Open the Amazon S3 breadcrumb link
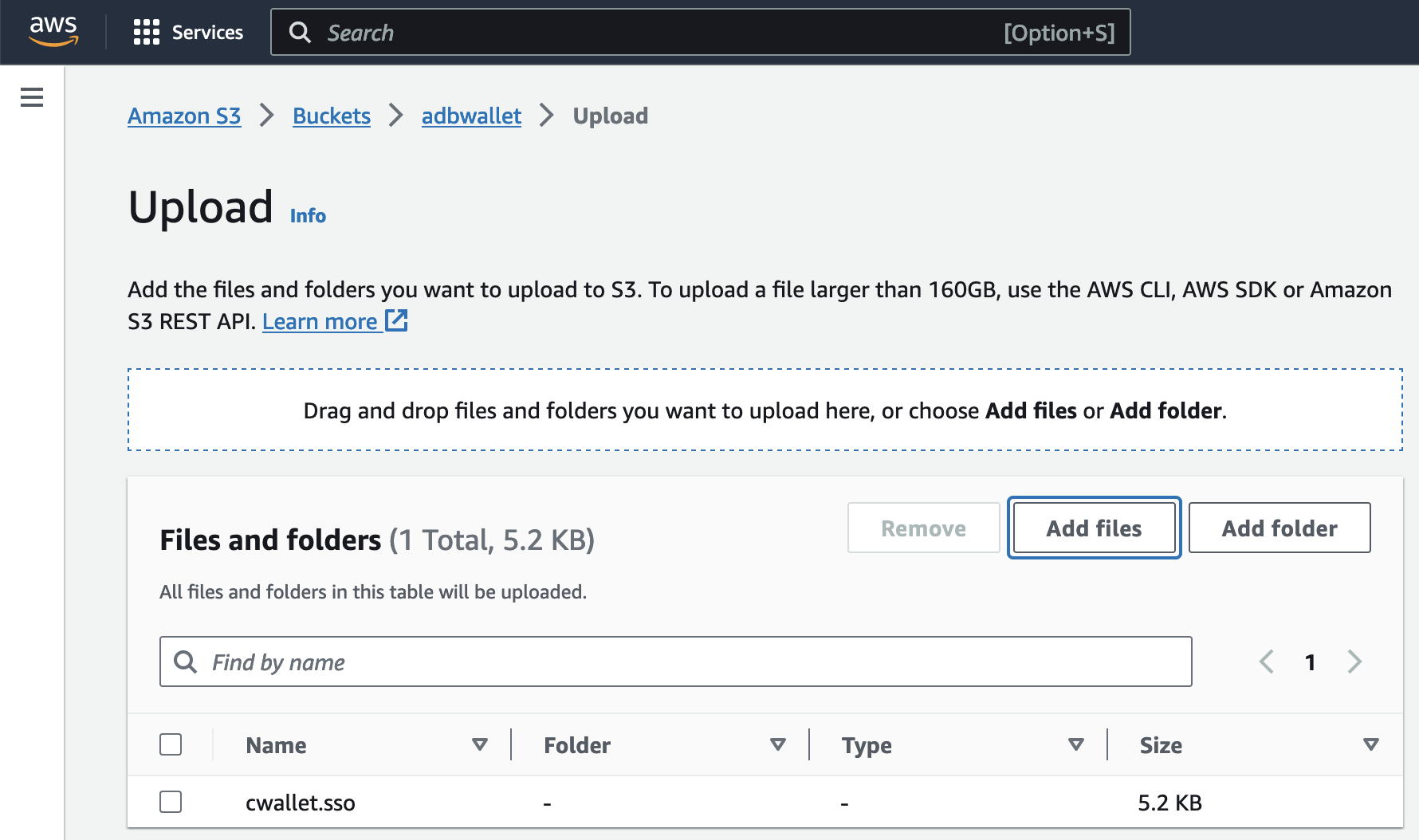 [184, 116]
